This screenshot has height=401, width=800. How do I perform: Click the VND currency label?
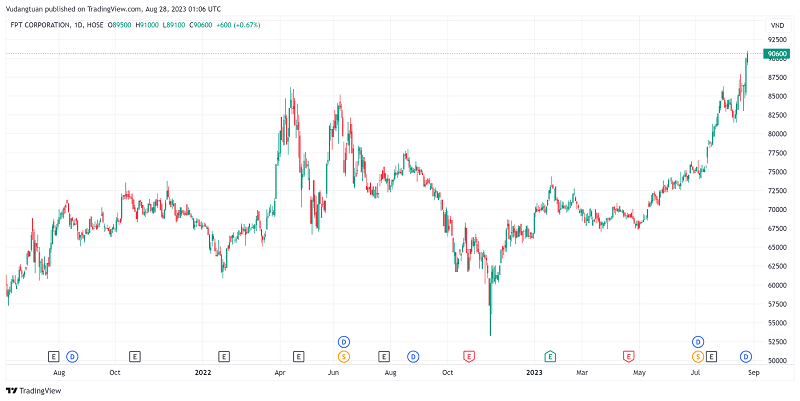(776, 25)
